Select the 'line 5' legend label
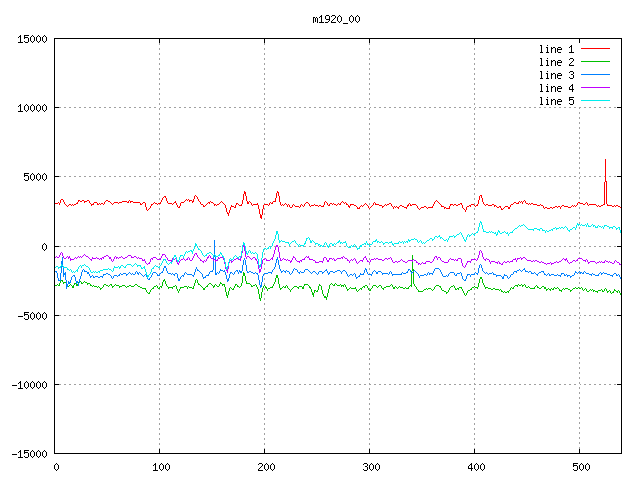The height and width of the screenshot is (480, 640). pyautogui.click(x=556, y=101)
